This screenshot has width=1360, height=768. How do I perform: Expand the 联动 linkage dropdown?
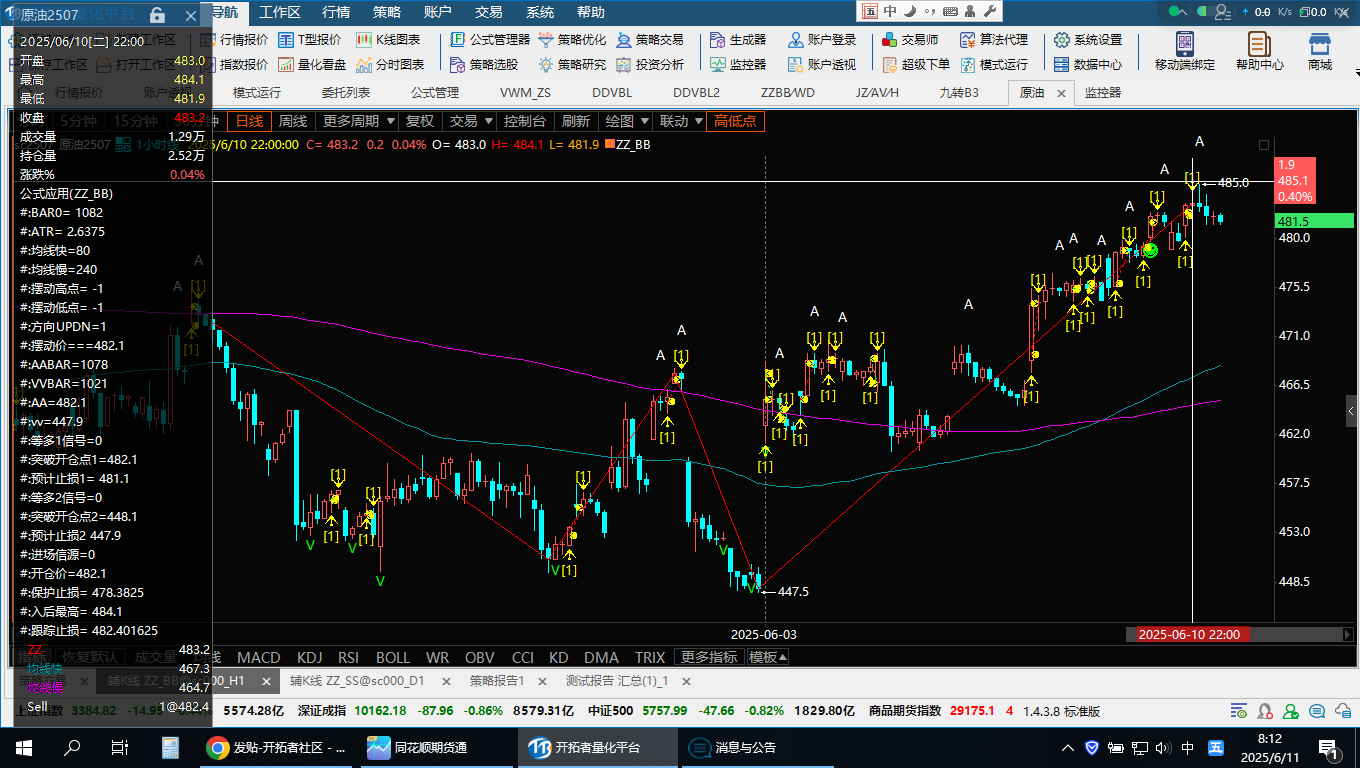[680, 121]
